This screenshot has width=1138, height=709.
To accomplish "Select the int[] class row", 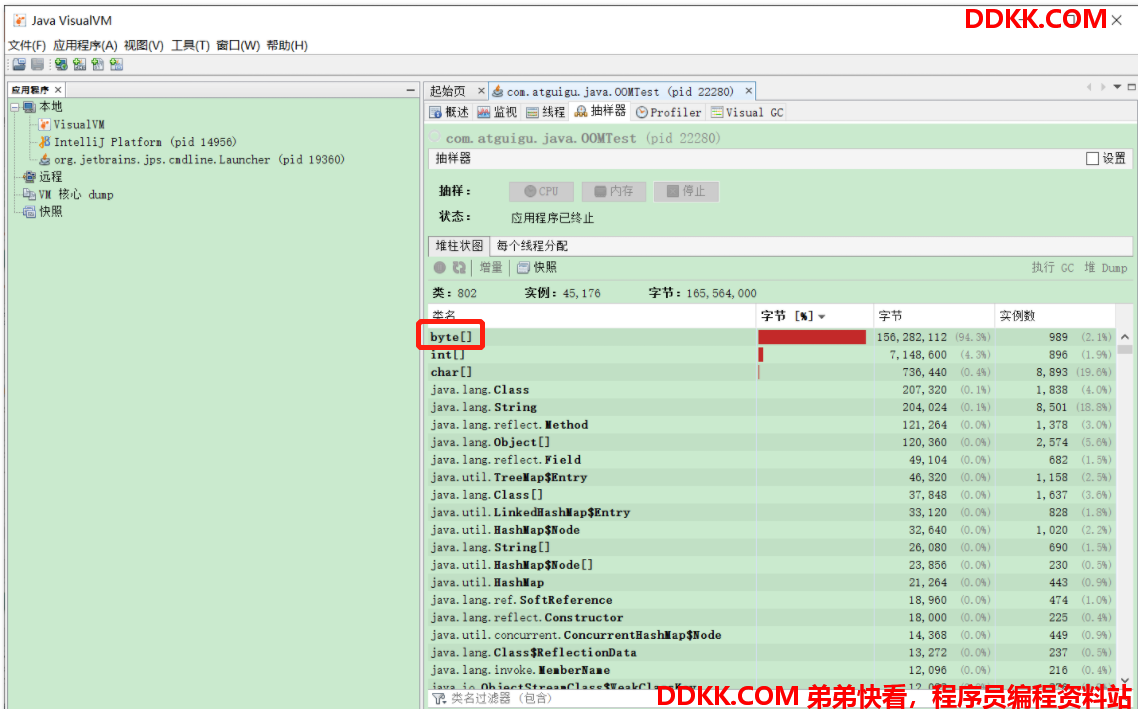I will 772,355.
